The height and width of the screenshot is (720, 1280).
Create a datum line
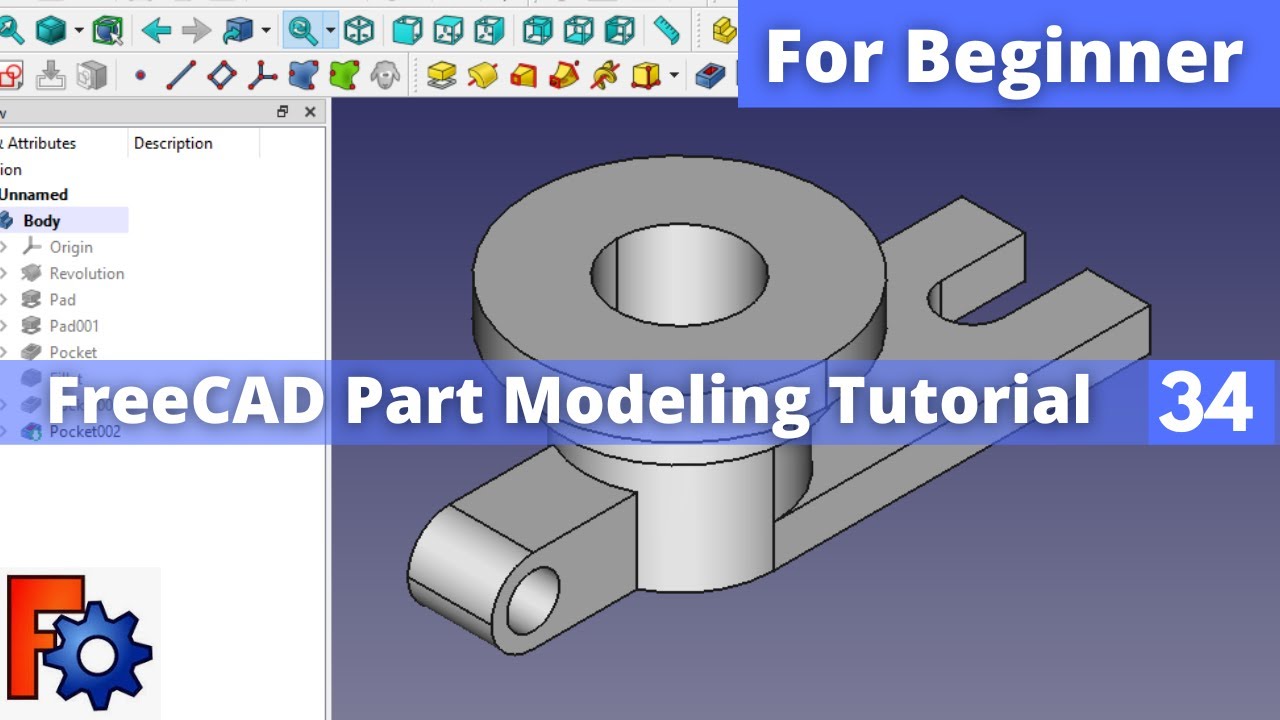point(180,74)
